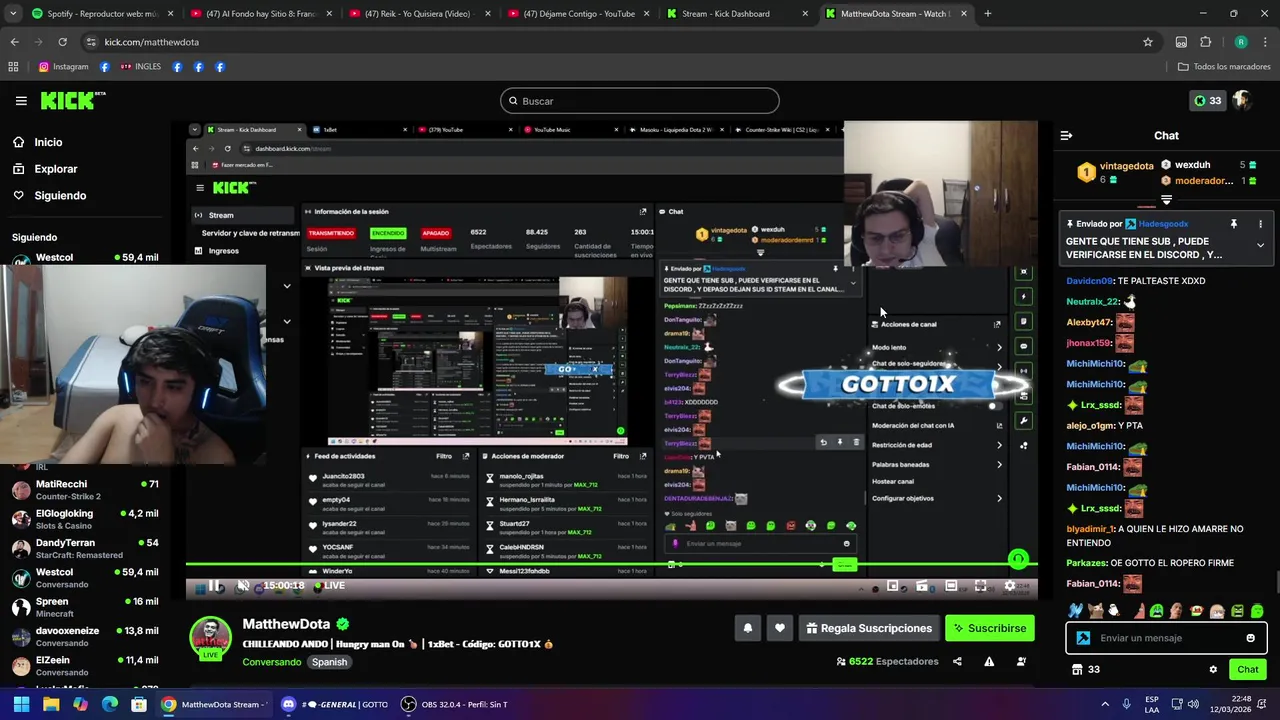
Task: Open DandyTerran channel in sidebar
Action: coord(85,548)
